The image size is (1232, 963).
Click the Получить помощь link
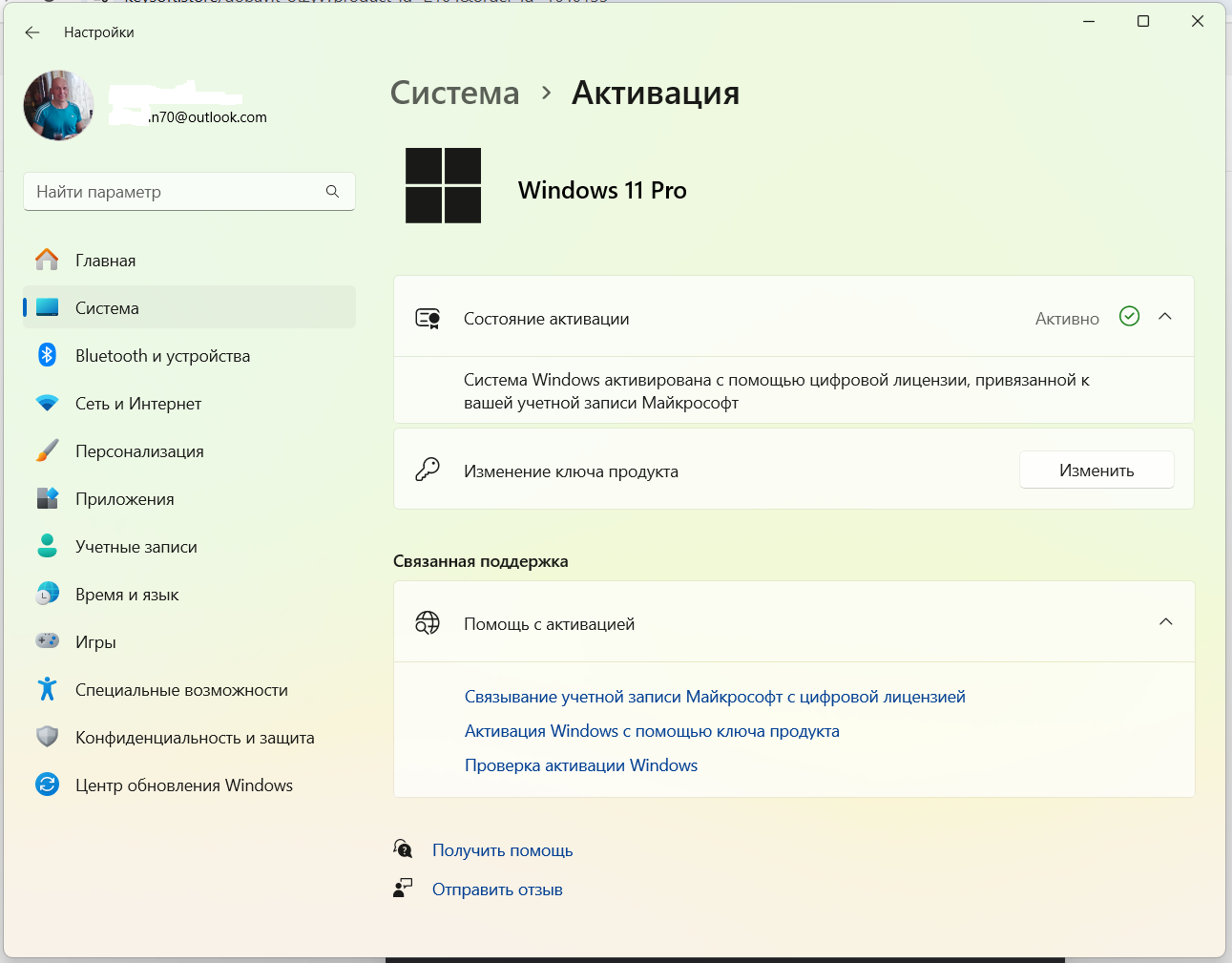point(502,850)
